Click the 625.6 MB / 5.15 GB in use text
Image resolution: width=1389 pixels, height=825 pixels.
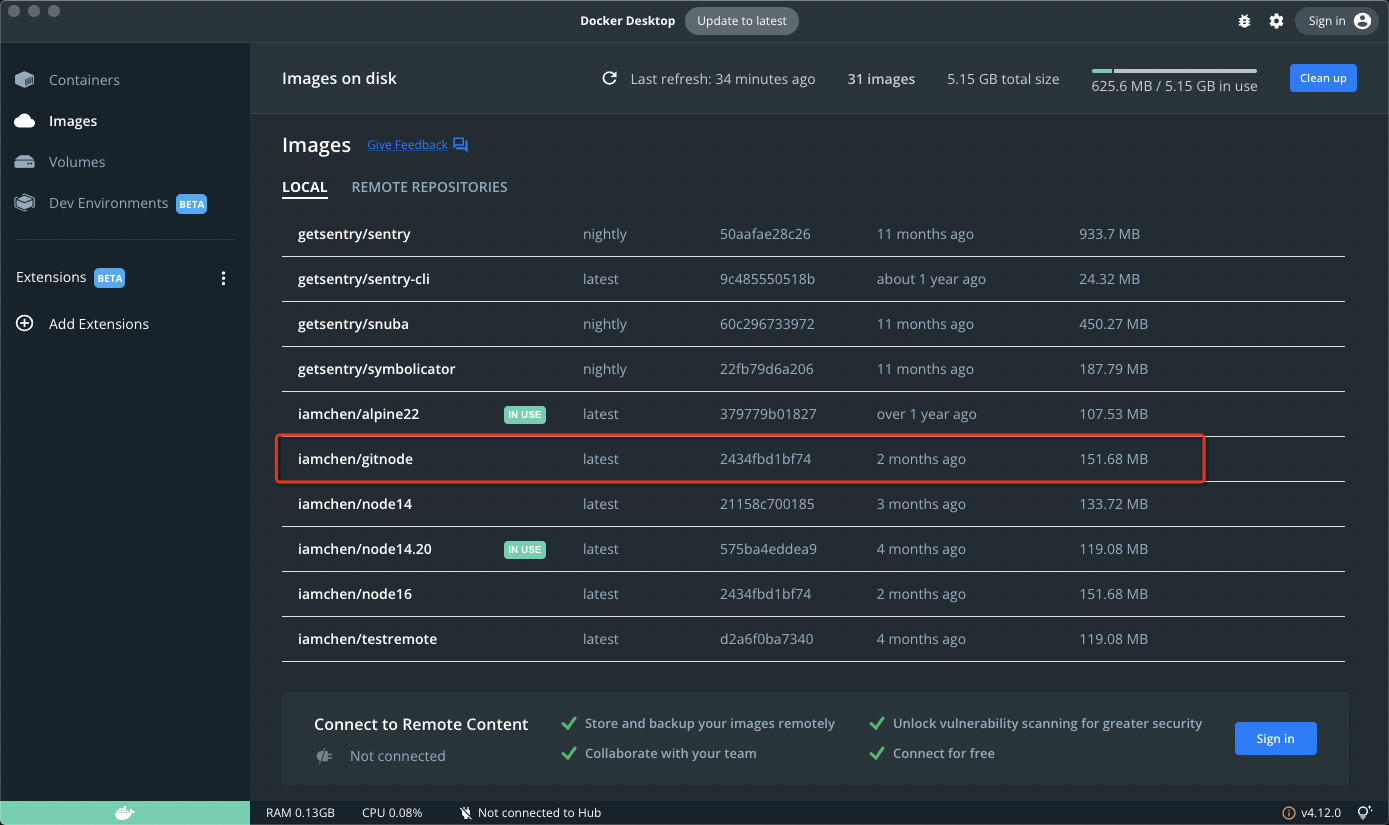(x=1174, y=86)
